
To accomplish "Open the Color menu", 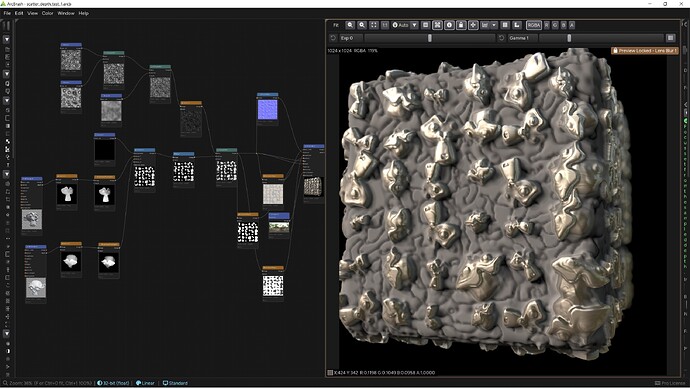I will point(48,13).
